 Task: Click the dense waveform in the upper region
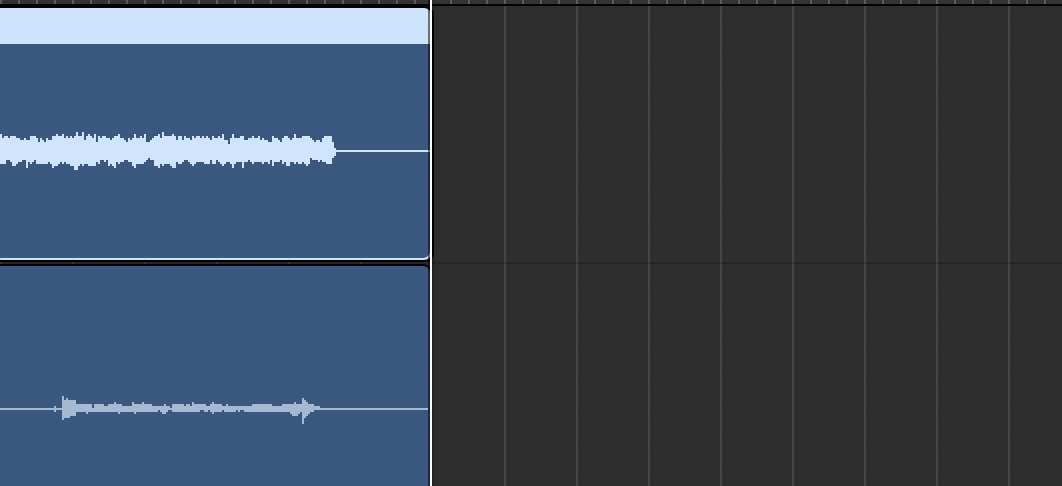(x=167, y=150)
